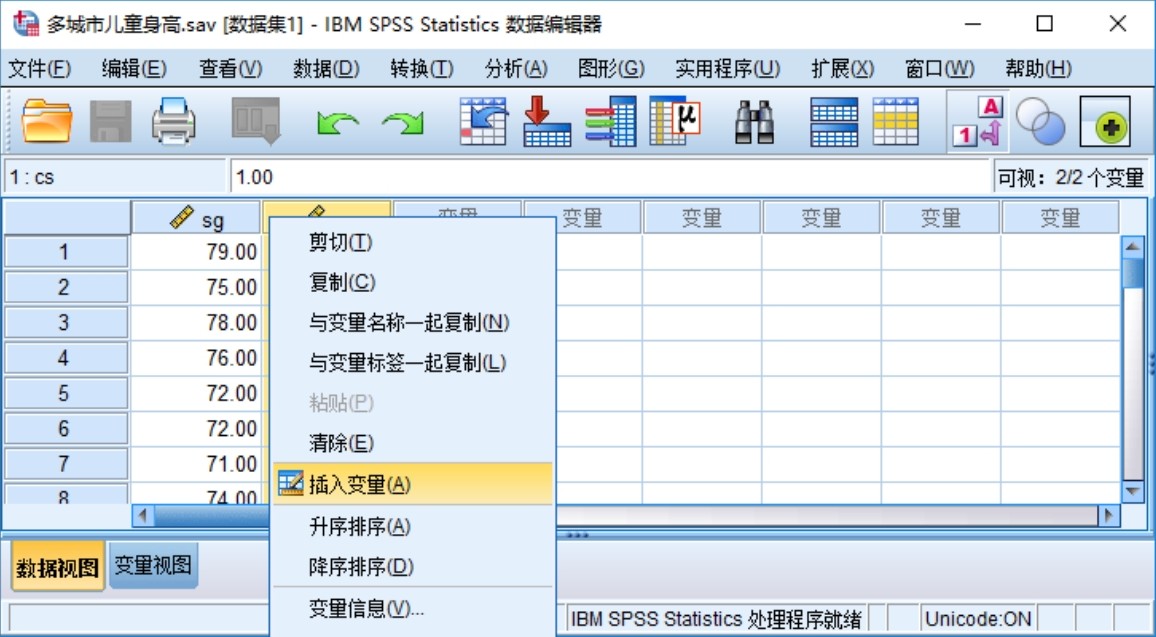Select row header 3
This screenshot has width=1156, height=637.
coord(65,322)
